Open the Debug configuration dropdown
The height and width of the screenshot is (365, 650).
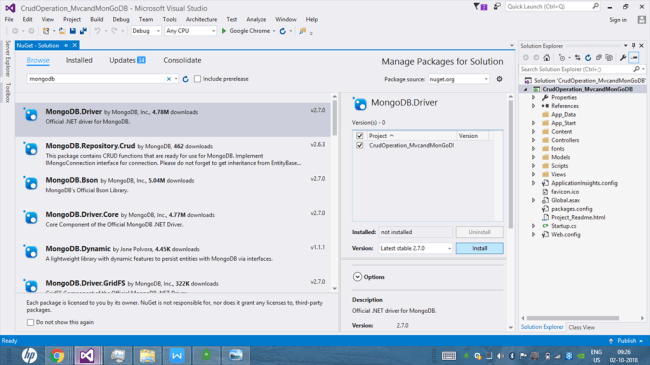[x=146, y=31]
